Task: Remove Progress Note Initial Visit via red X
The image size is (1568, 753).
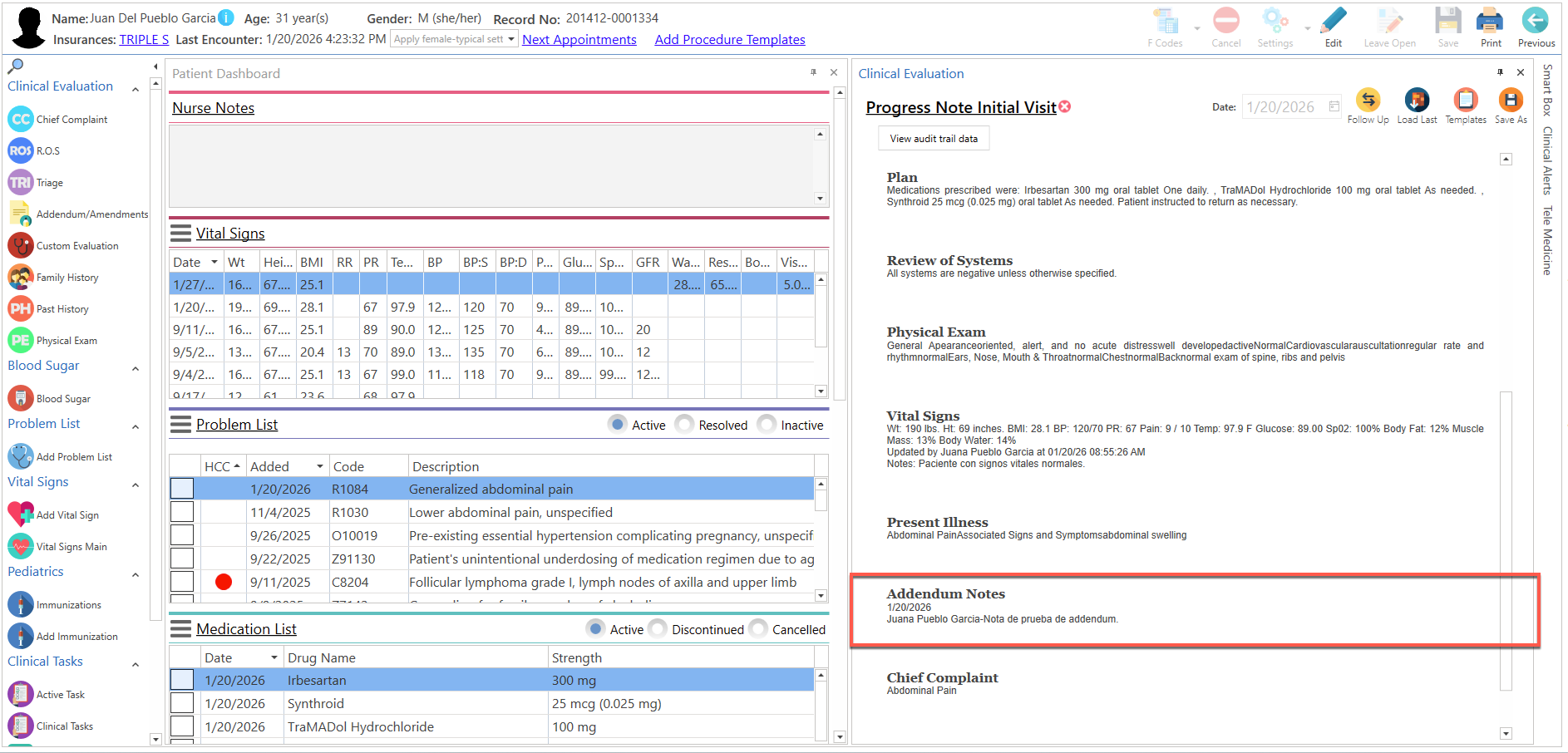Action: (1065, 106)
